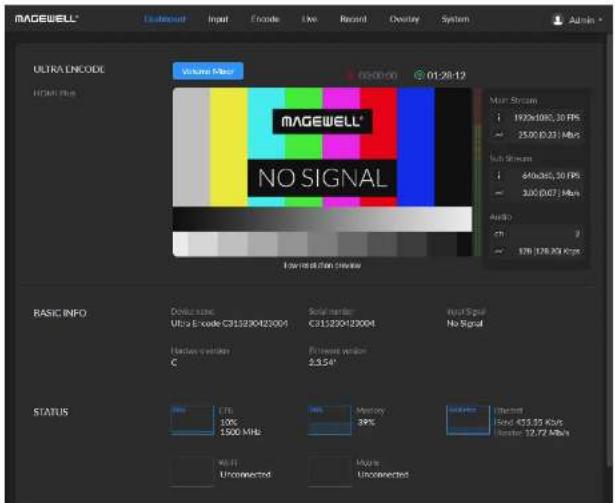The height and width of the screenshot is (503, 615).
Task: Click the CPU usage graph
Action: [x=192, y=420]
